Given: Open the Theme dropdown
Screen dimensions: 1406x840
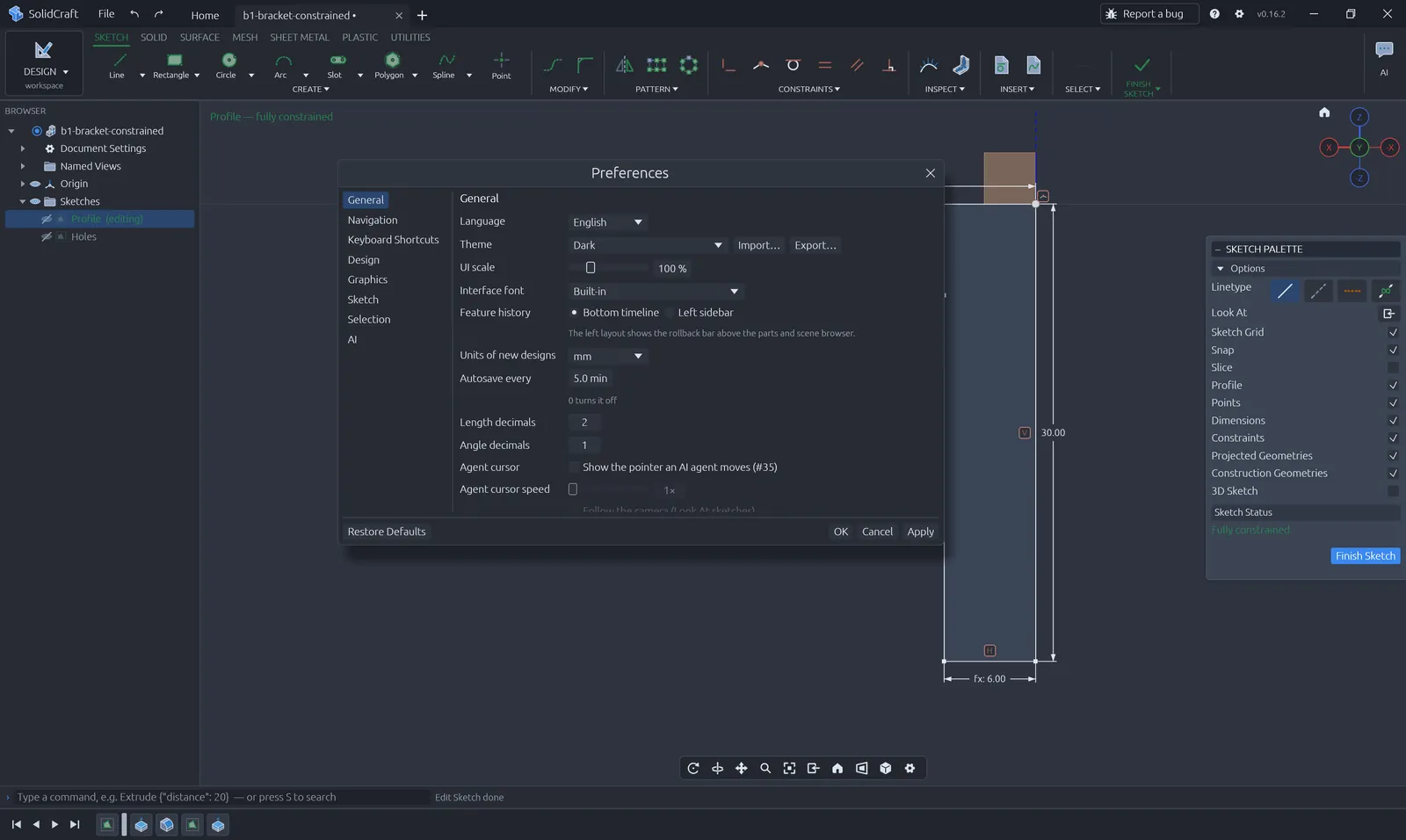Looking at the screenshot, I should tap(648, 245).
